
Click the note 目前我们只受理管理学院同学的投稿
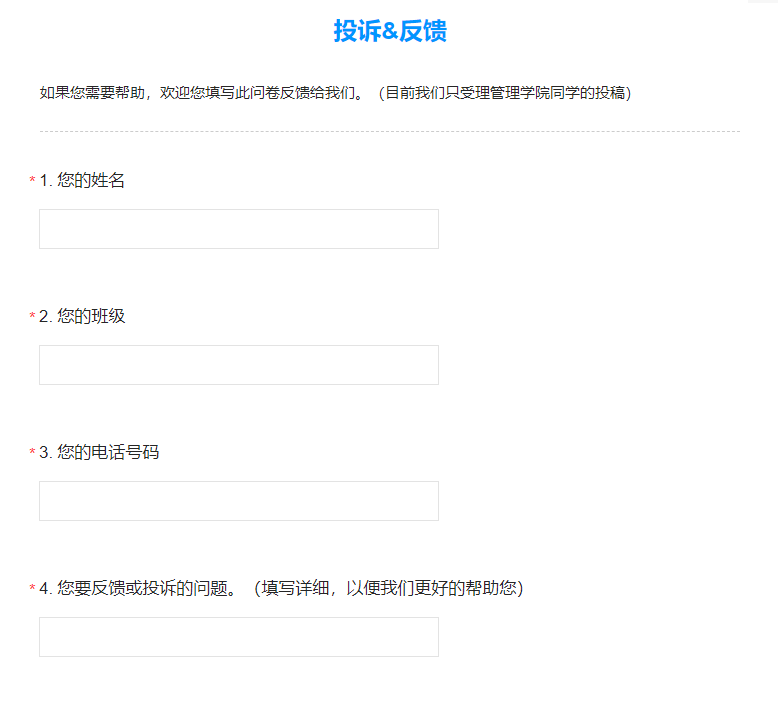point(505,93)
